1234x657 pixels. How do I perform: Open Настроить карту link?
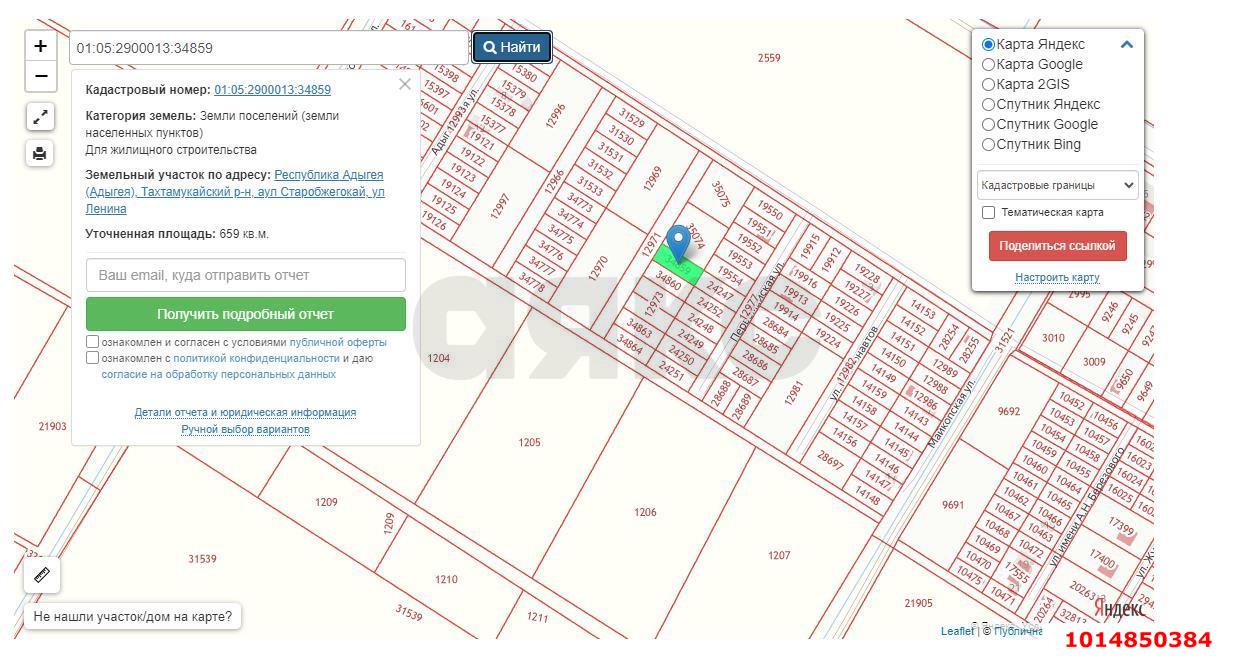pos(1057,278)
